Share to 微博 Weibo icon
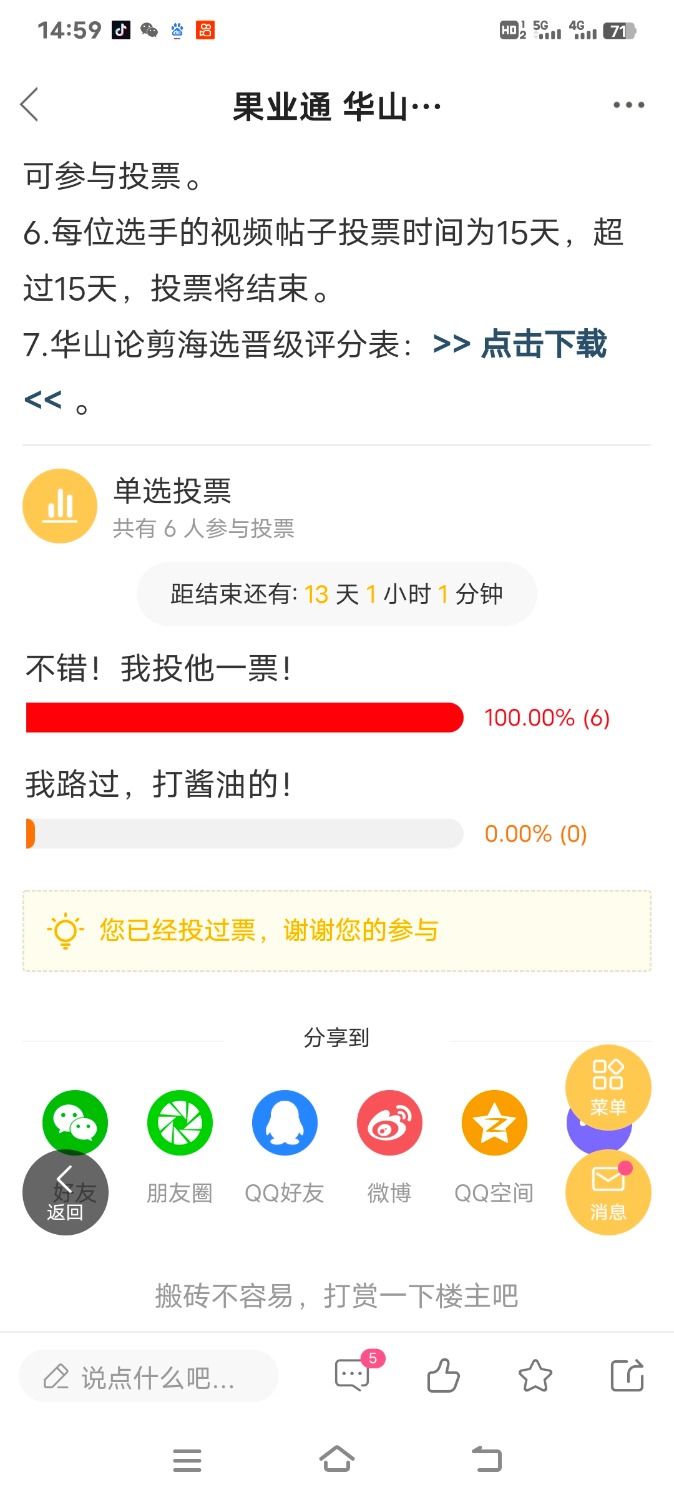 click(390, 1122)
